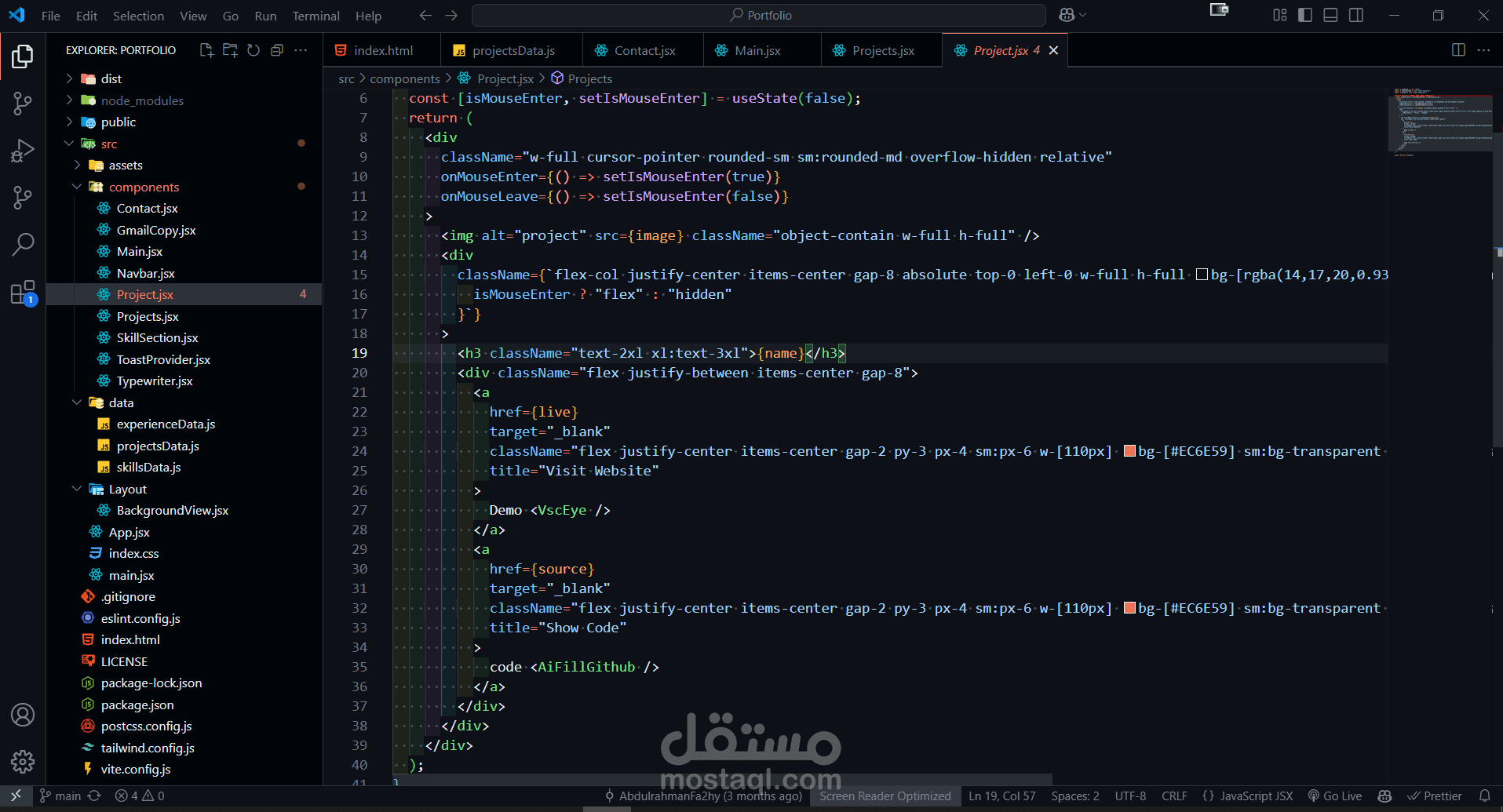Collapse all folders in Explorer
1503x812 pixels.
coord(277,50)
